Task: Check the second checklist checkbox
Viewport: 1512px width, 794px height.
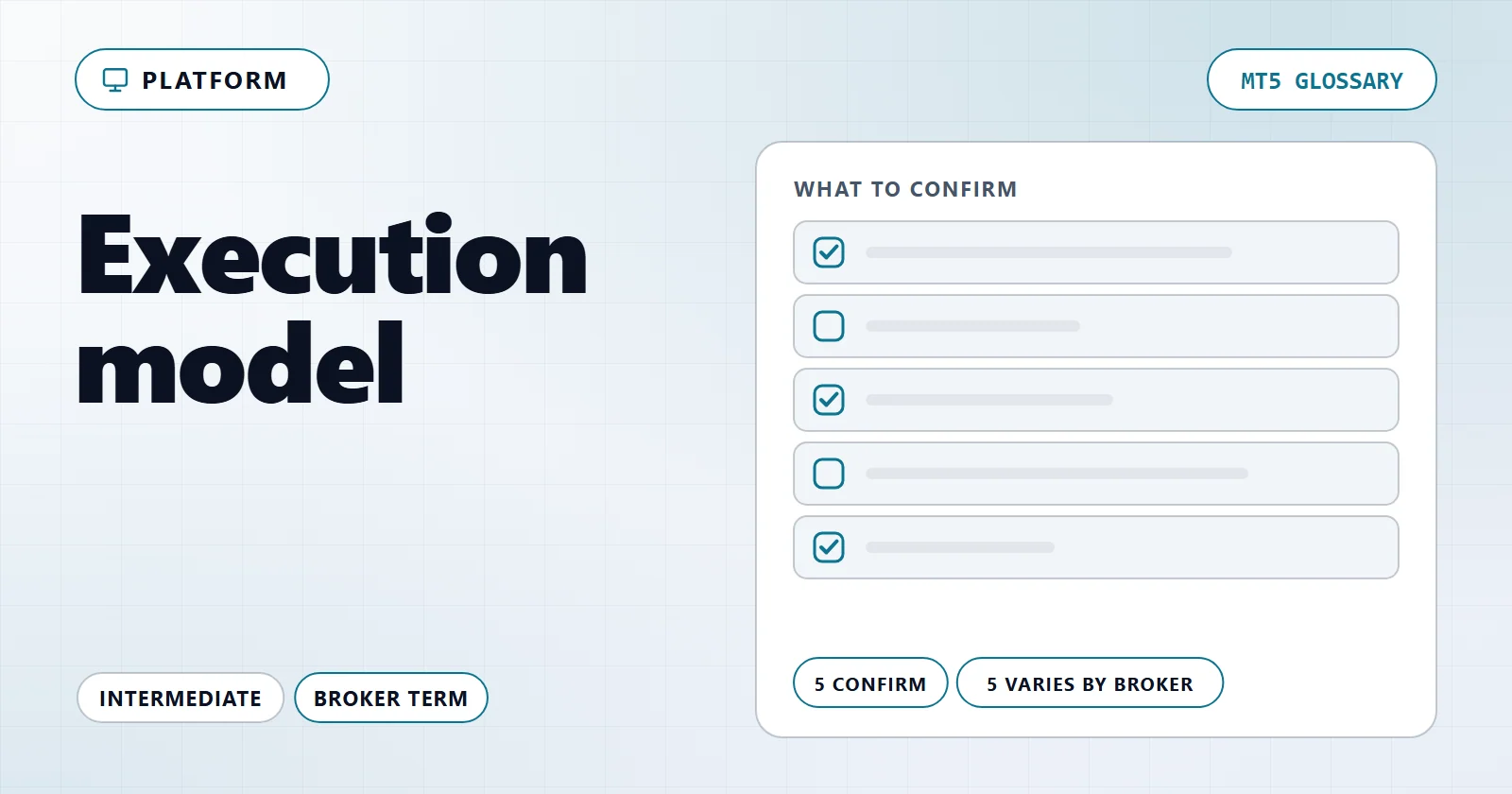Action: click(x=829, y=326)
